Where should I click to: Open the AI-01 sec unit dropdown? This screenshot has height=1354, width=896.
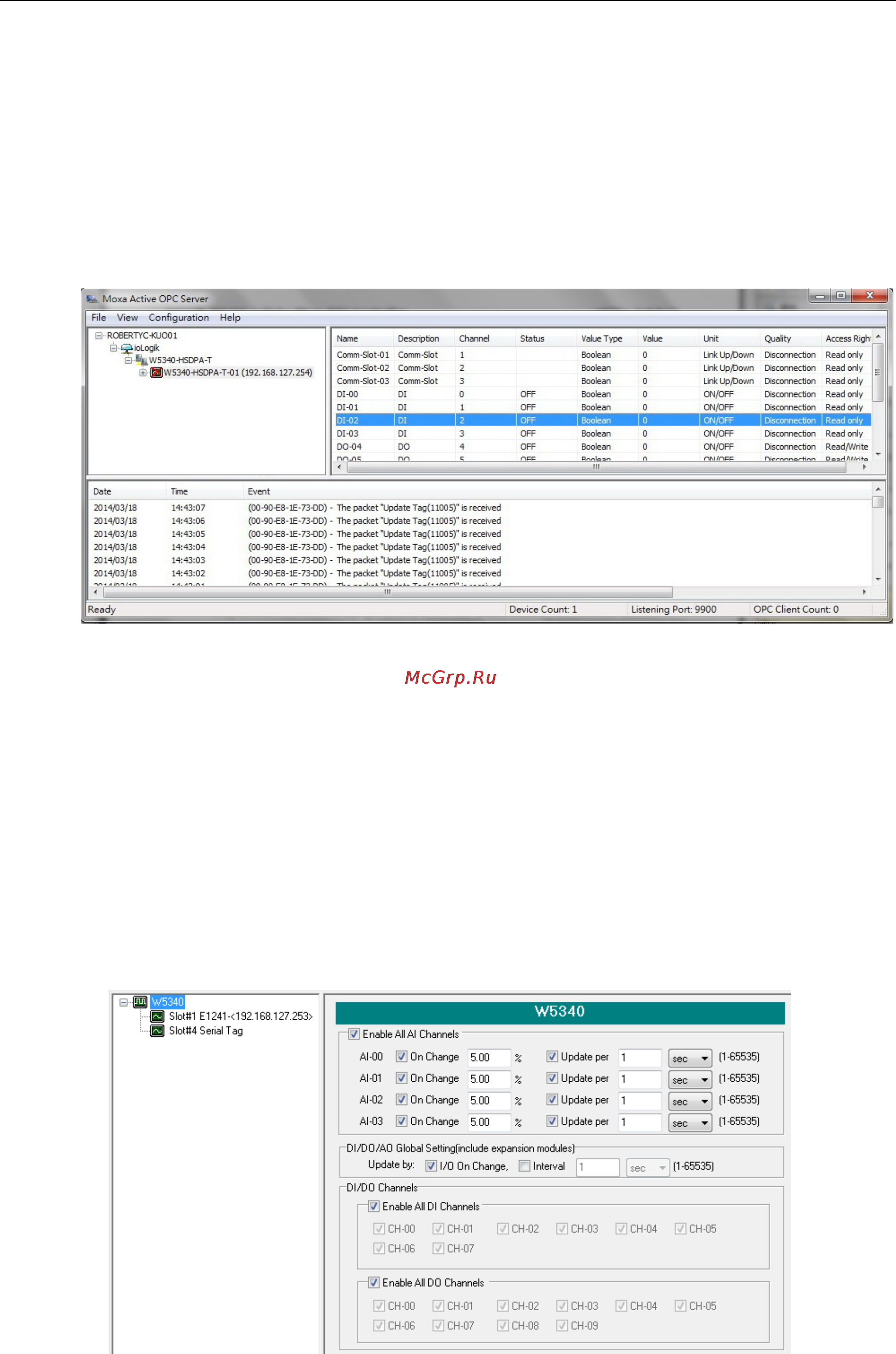(690, 1080)
